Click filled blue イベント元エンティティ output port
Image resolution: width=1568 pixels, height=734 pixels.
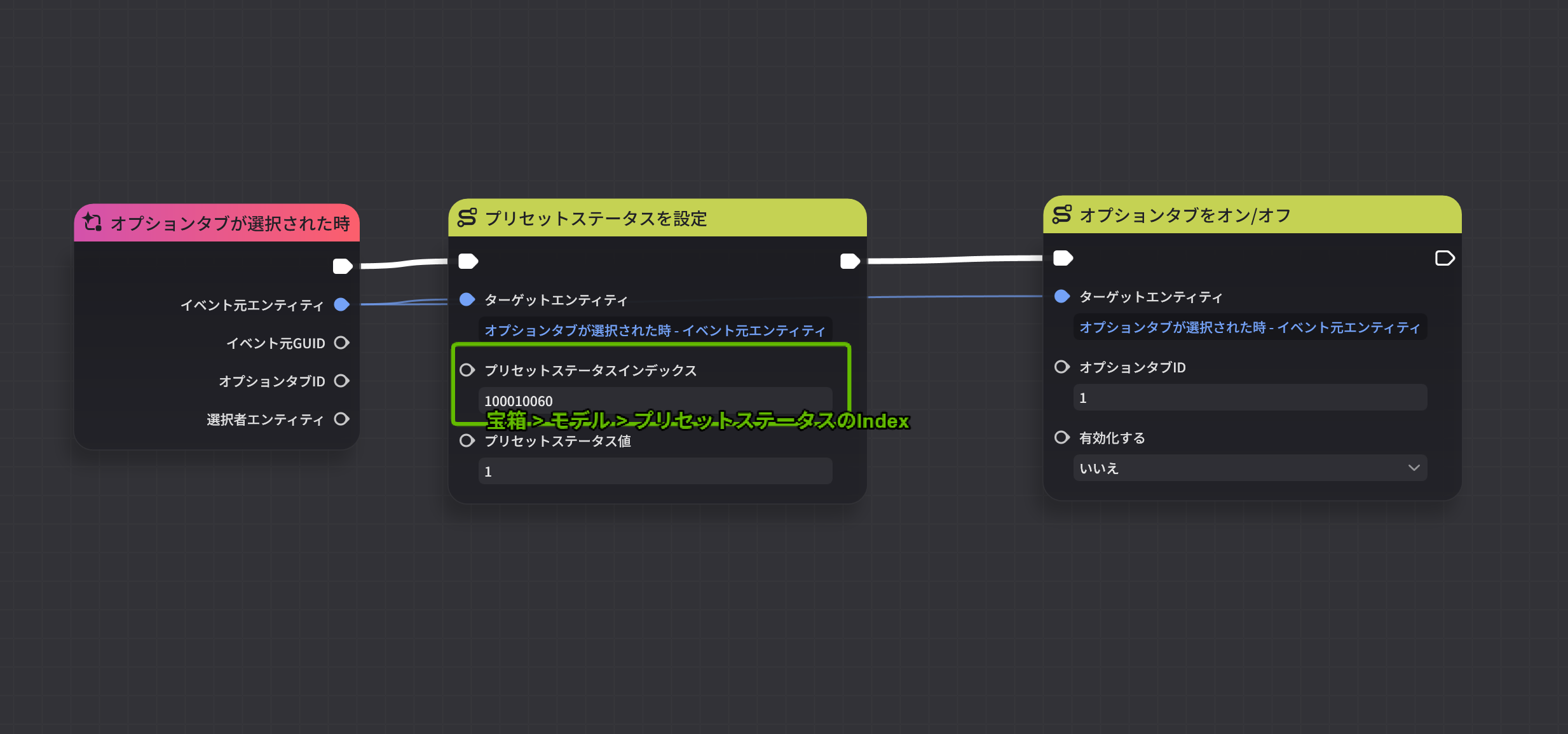pyautogui.click(x=342, y=305)
